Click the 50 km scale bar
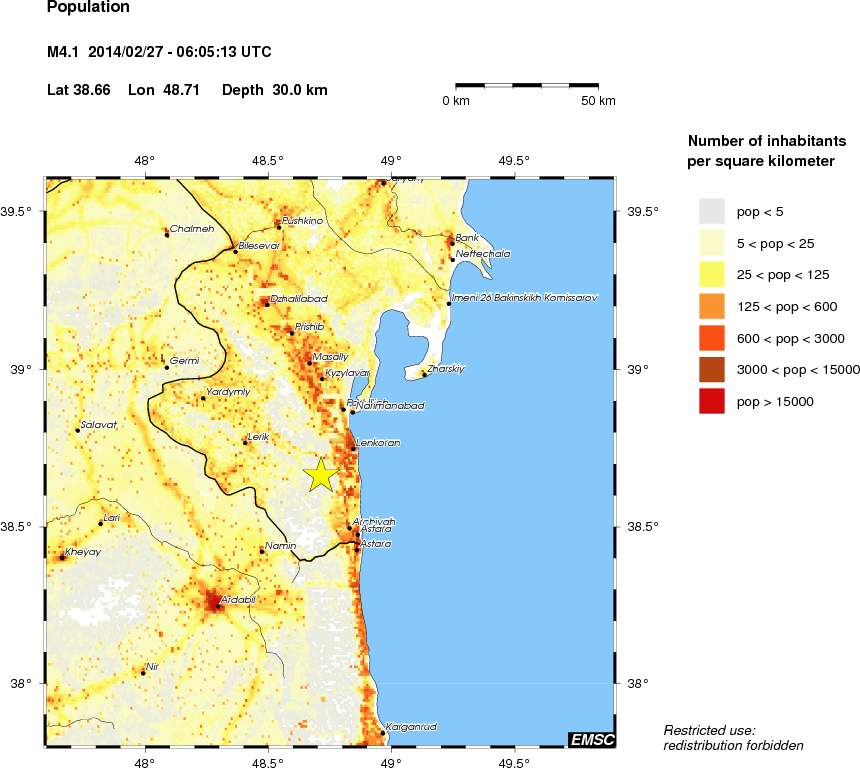 [x=528, y=87]
